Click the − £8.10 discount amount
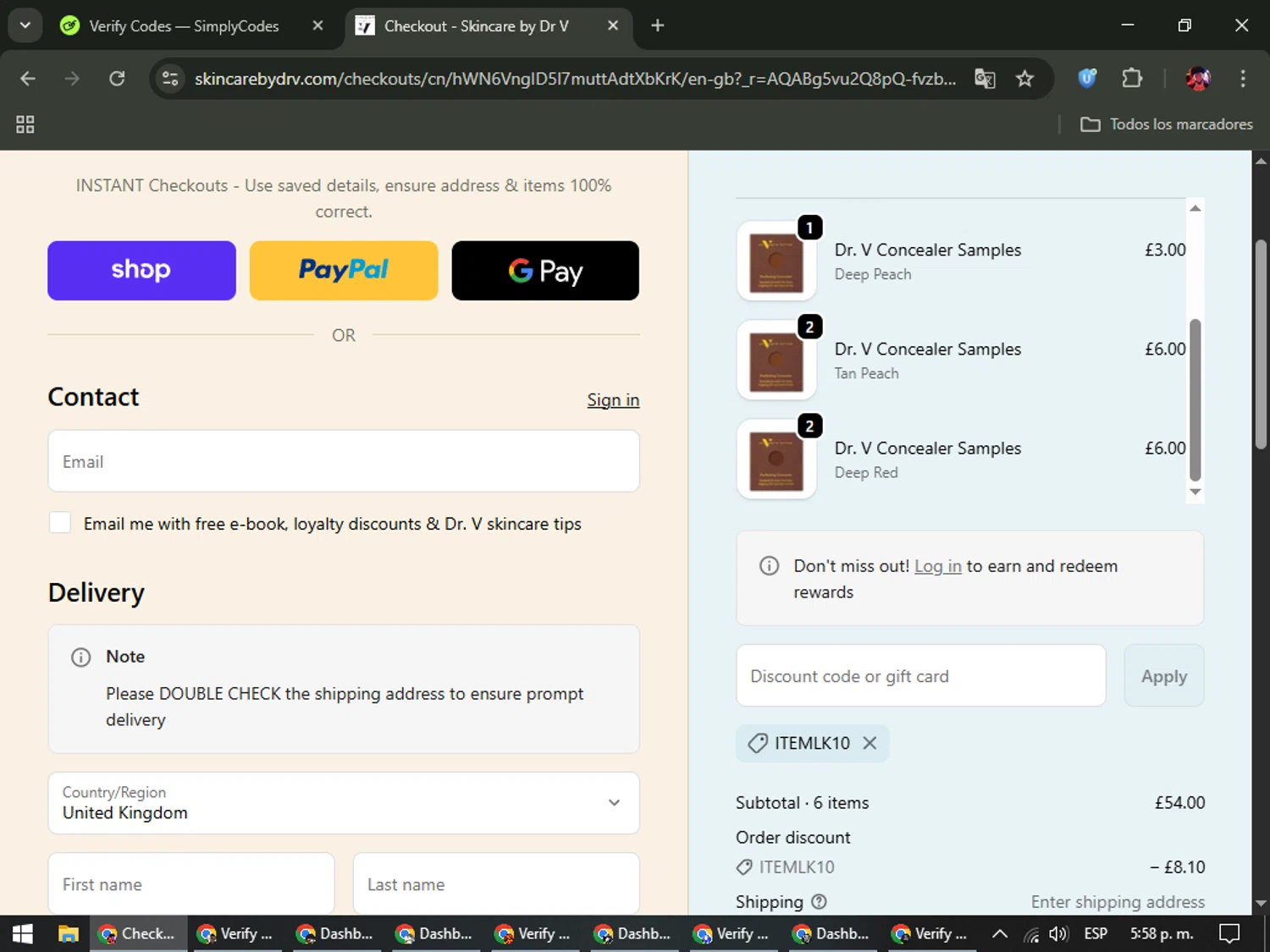This screenshot has height=952, width=1270. coord(1177,867)
